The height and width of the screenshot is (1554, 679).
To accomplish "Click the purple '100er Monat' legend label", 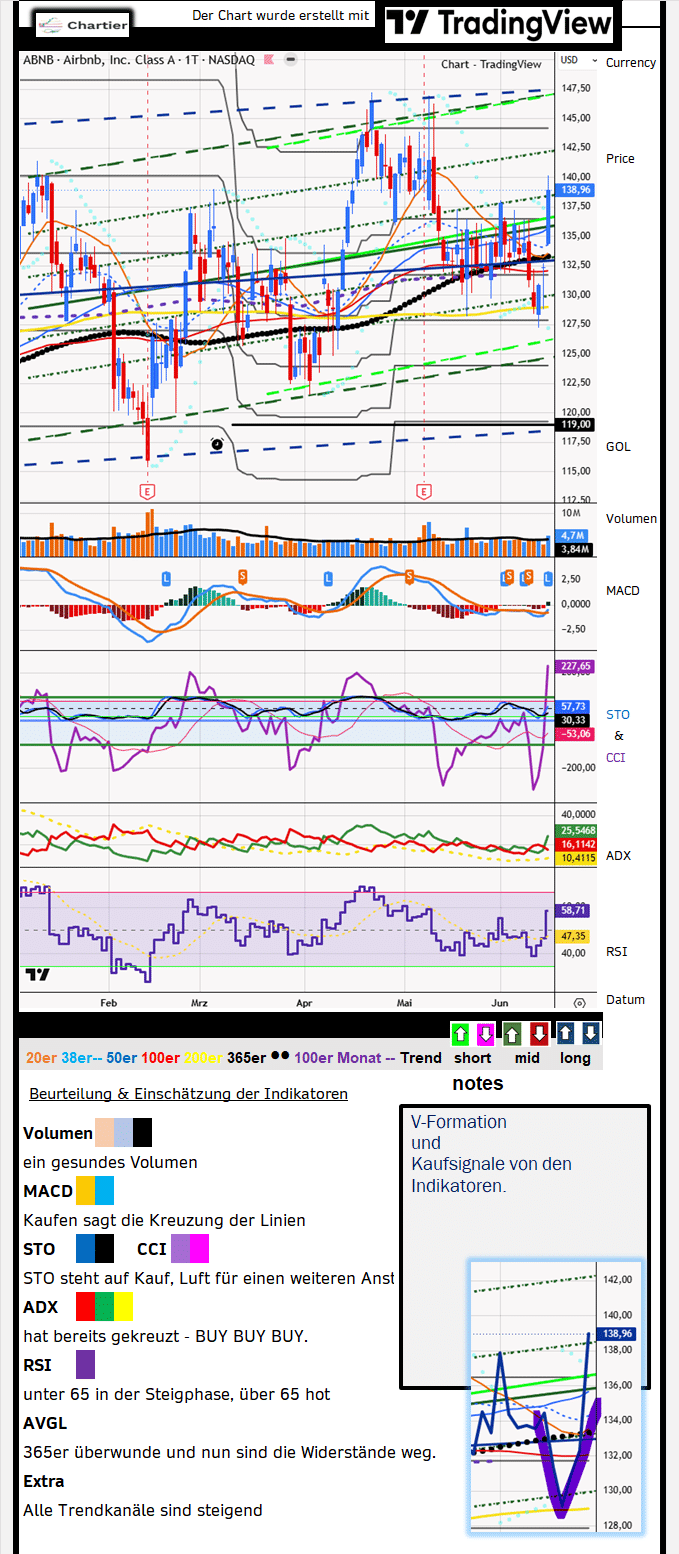I will (x=339, y=1058).
